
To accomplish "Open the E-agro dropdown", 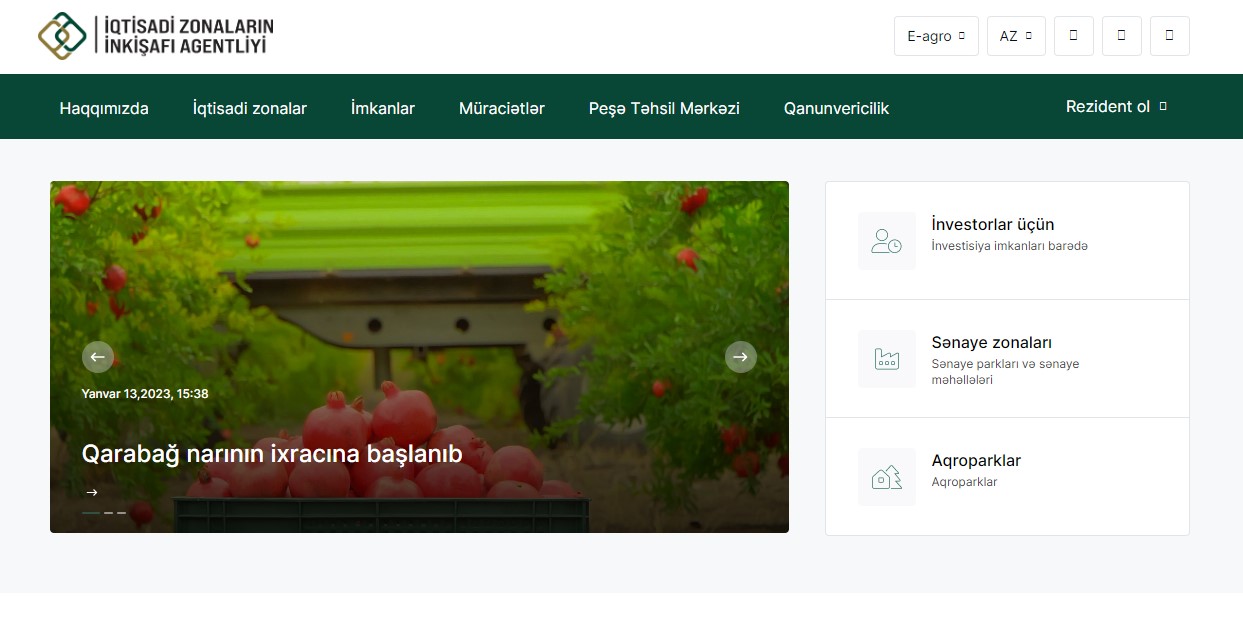I will [935, 36].
